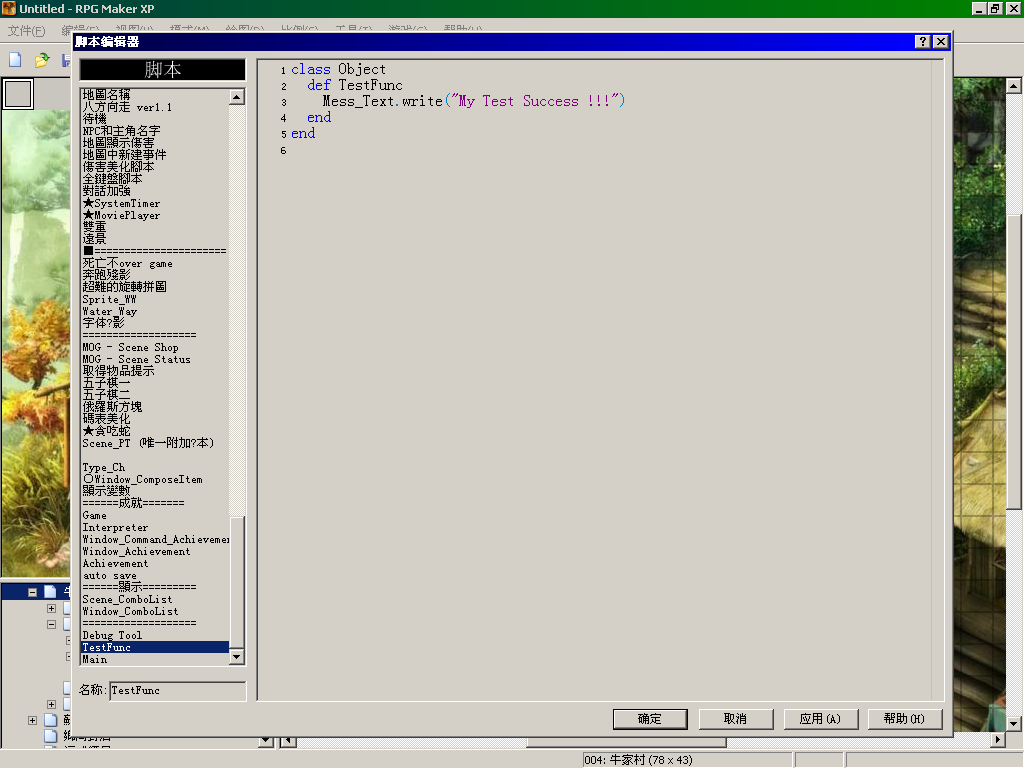
Task: Click code line 'class Object'
Action: (x=338, y=69)
